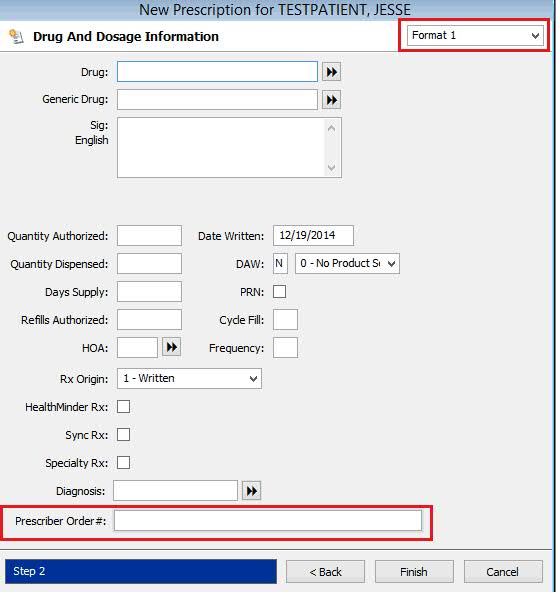This screenshot has height=592, width=556.
Task: Click the Drug And Dosage prescription icon
Action: [16, 37]
